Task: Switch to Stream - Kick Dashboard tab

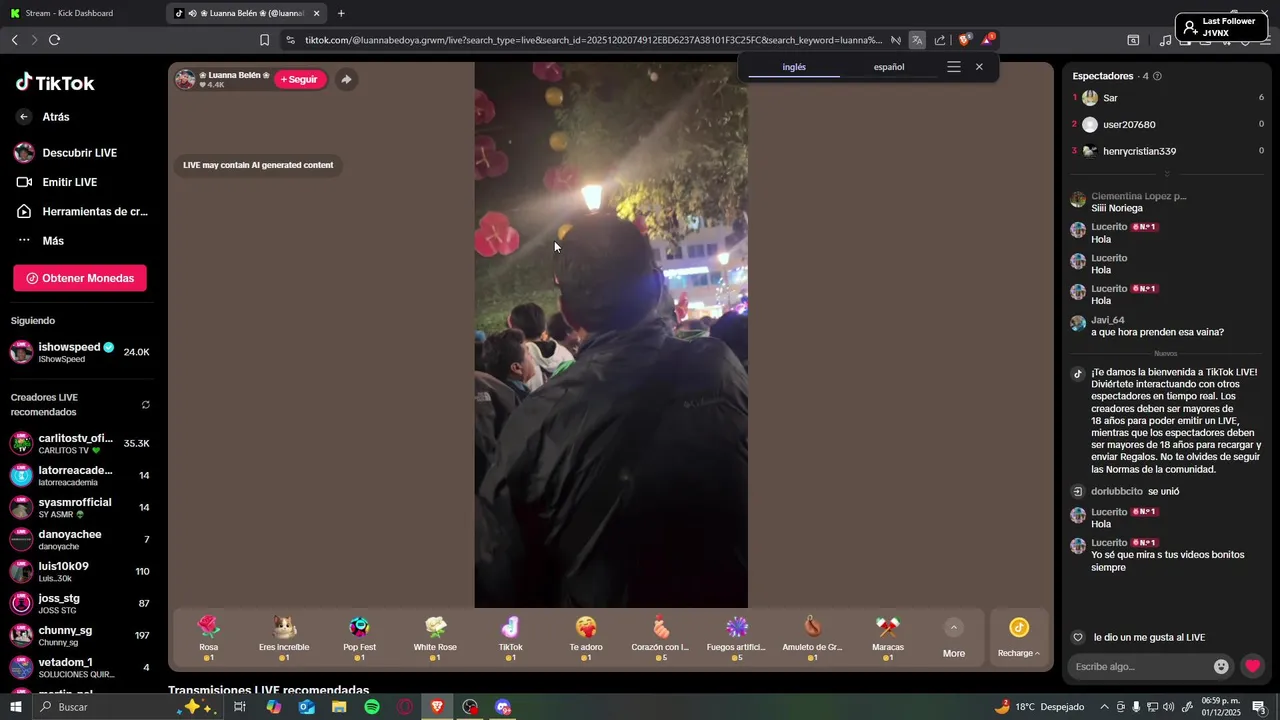Action: [83, 13]
